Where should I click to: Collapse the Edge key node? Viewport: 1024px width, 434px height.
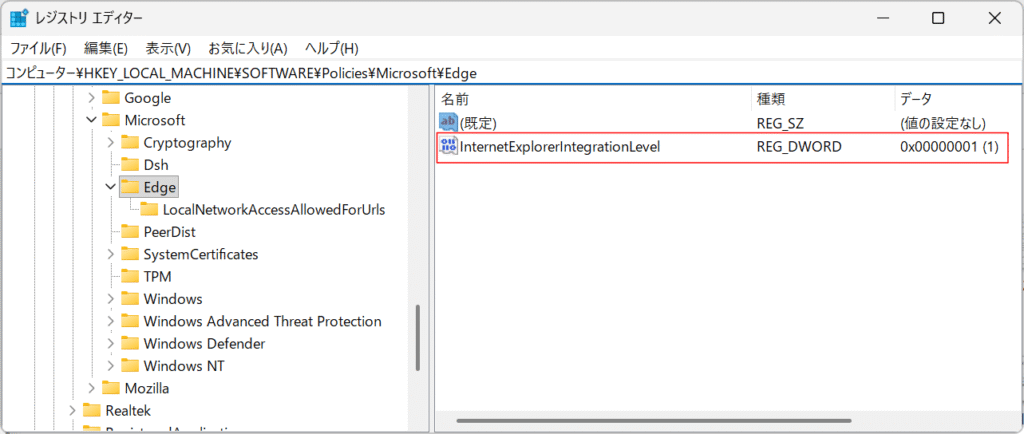[x=110, y=187]
